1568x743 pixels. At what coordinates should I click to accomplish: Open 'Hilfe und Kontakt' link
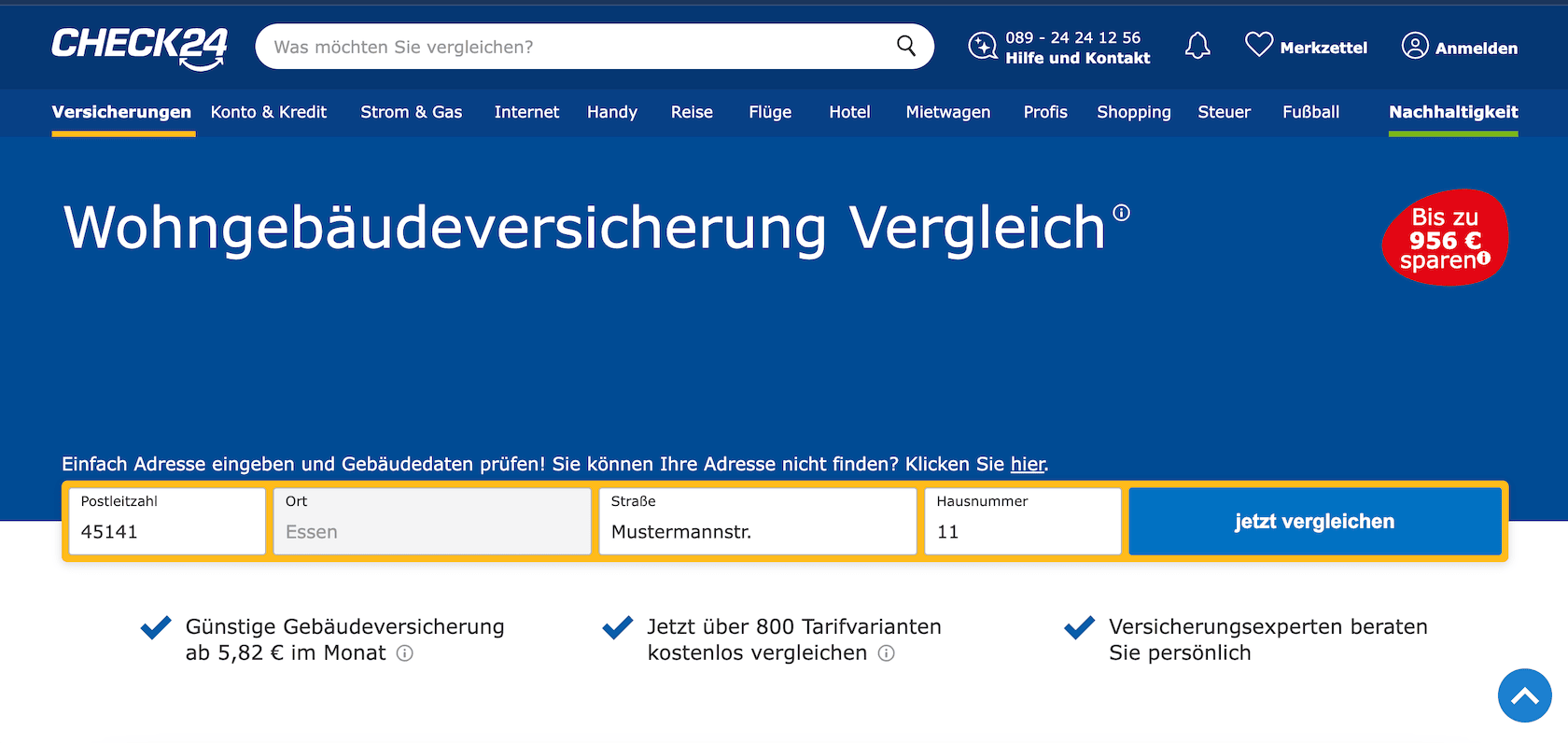(x=1078, y=58)
